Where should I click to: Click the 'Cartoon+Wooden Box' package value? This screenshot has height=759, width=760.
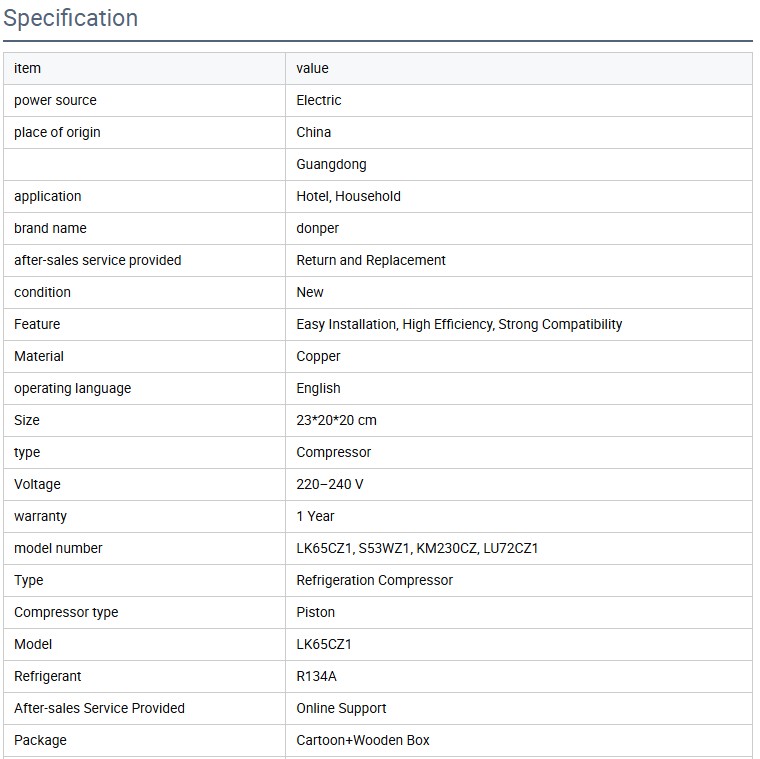[x=363, y=740]
